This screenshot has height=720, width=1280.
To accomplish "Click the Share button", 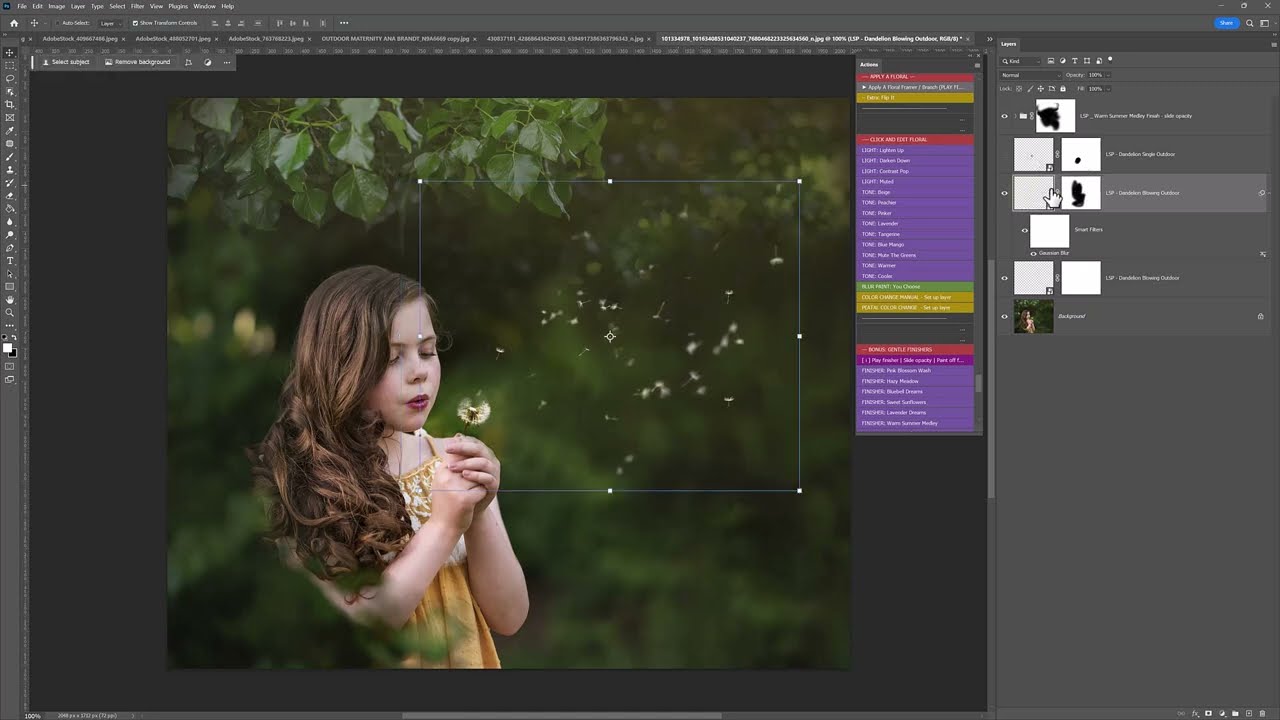I will tap(1225, 23).
